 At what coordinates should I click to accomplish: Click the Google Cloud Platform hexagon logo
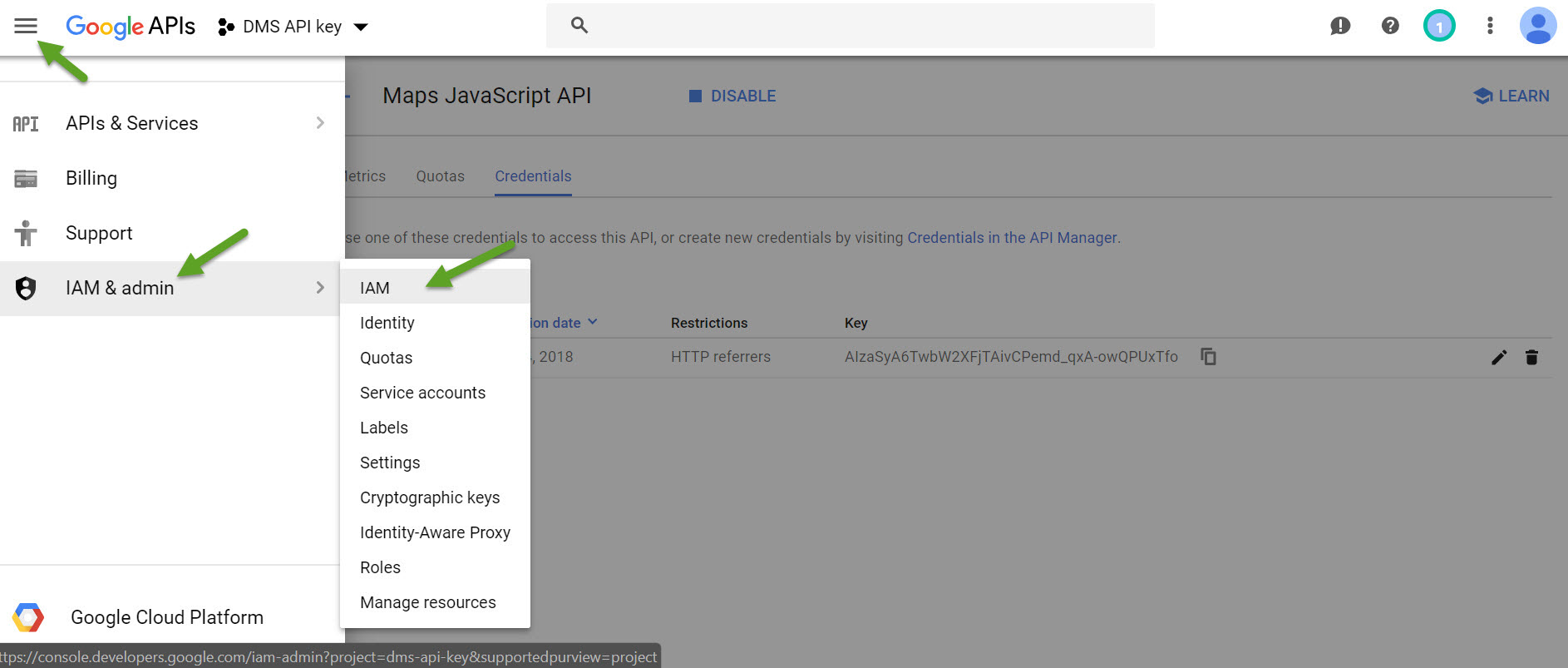[x=28, y=617]
